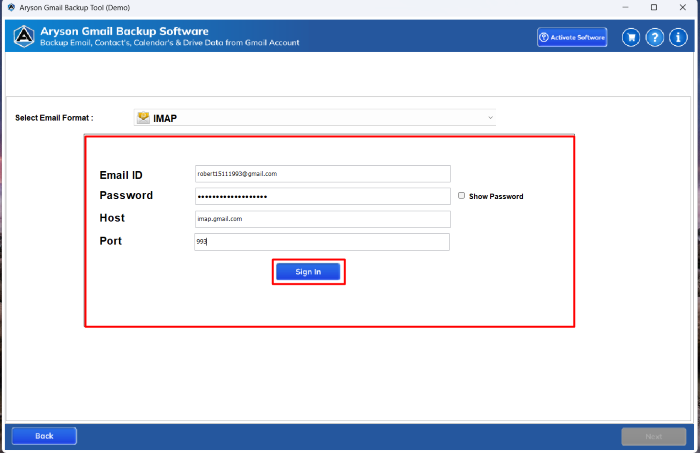Screen dimensions: 700x453
Task: Click the Email ID input field
Action: [323, 174]
